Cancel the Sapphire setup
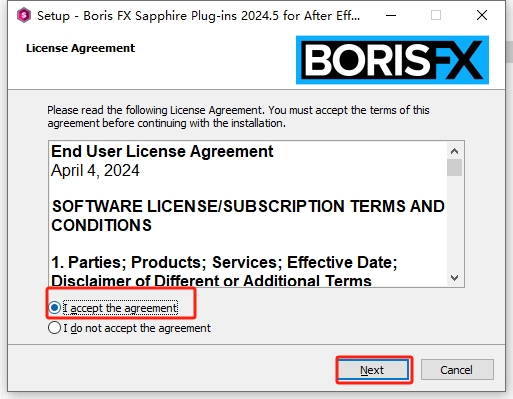The width and height of the screenshot is (513, 399). pyautogui.click(x=457, y=370)
